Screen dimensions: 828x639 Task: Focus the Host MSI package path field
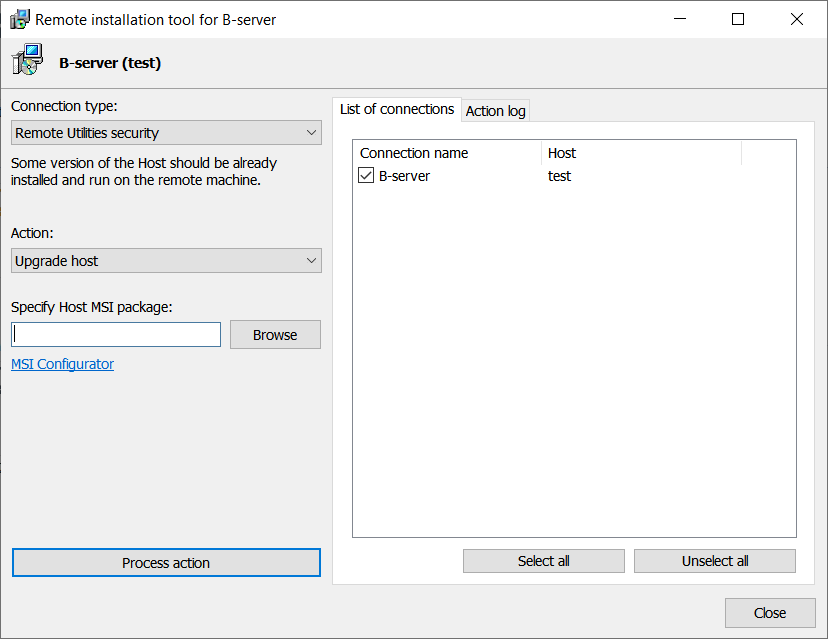[116, 334]
